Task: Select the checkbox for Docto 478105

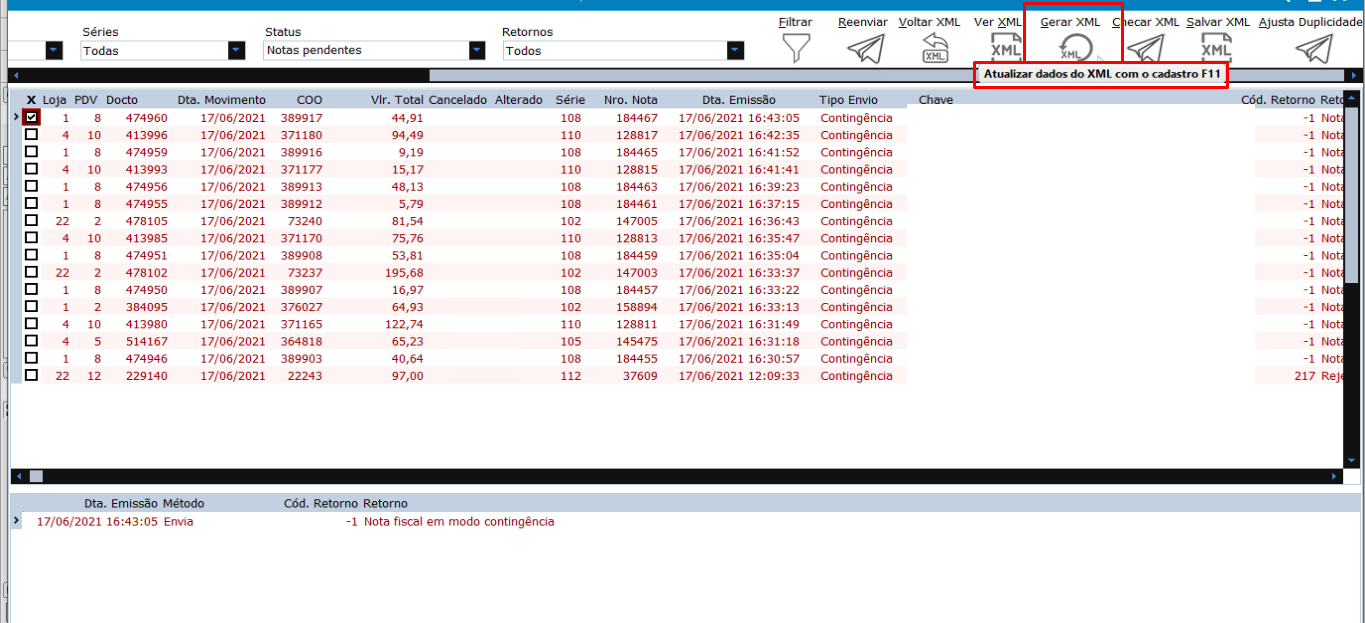Action: tap(32, 220)
